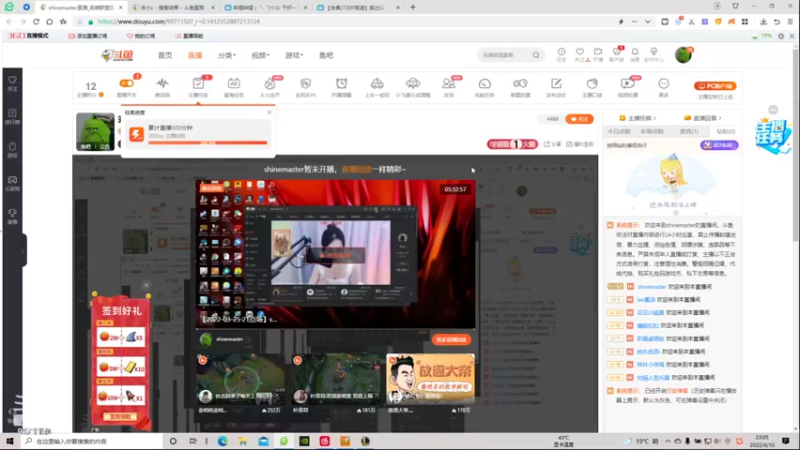Close the 签到好礼 sign-in popup

pos(146,285)
